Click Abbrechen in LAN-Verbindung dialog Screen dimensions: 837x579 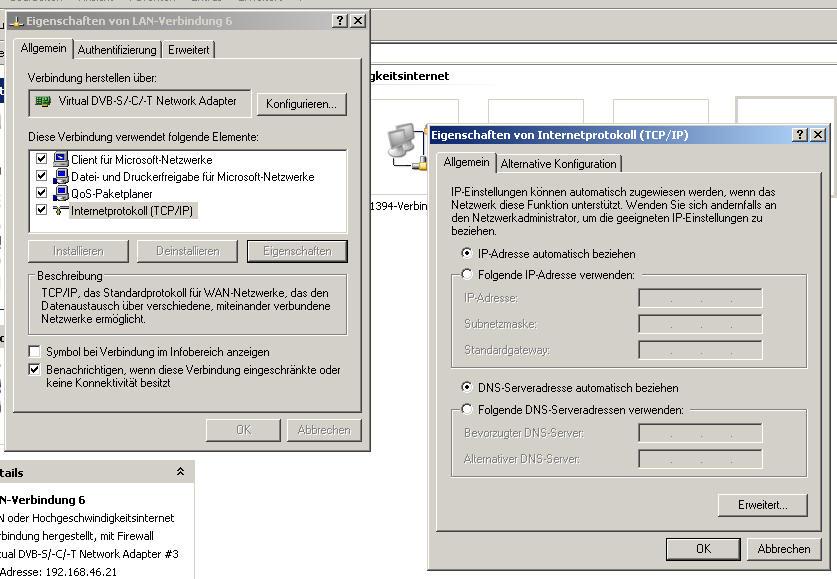[324, 430]
